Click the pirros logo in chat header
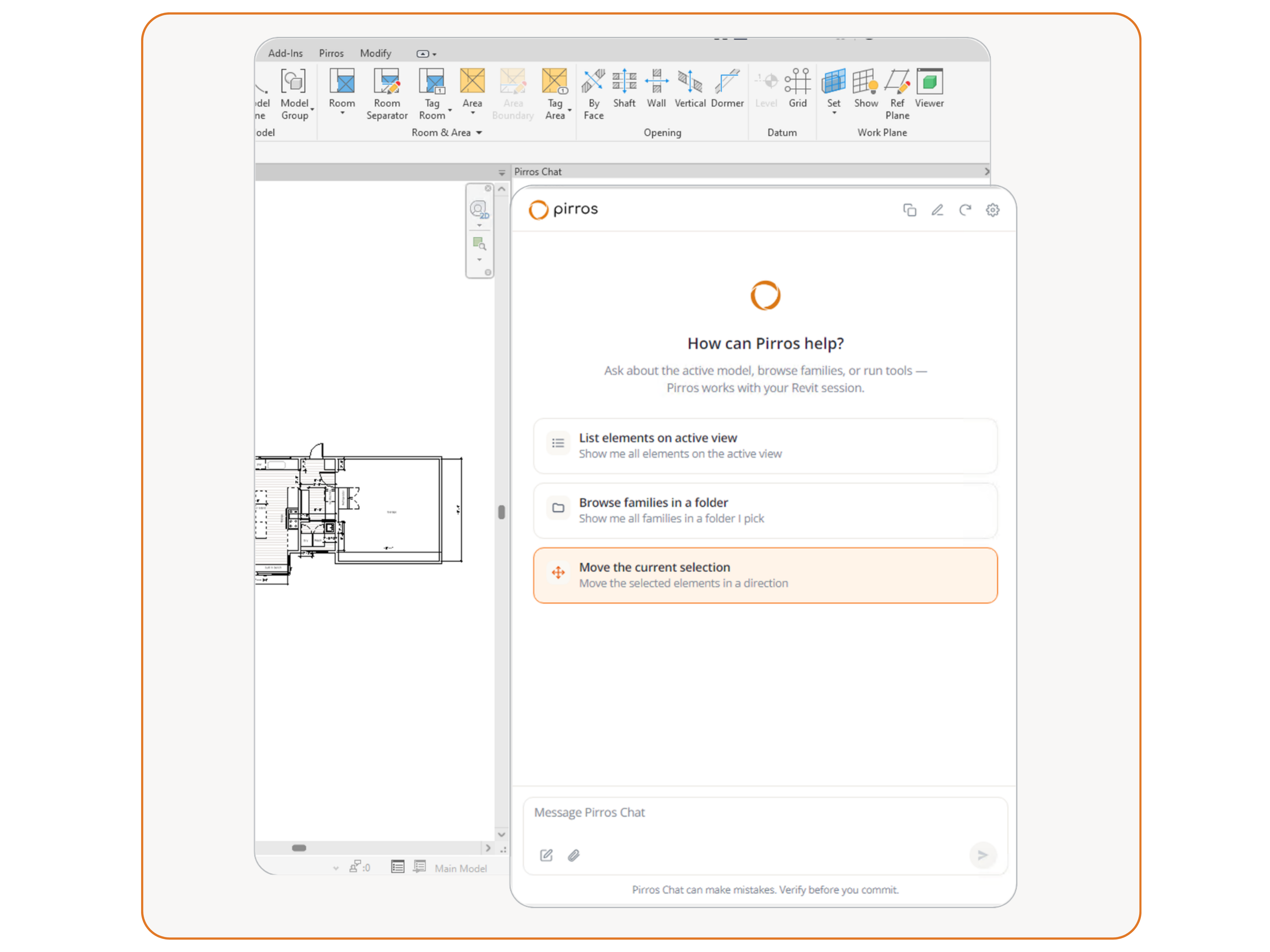Viewport: 1270px width, 952px height. coord(563,210)
